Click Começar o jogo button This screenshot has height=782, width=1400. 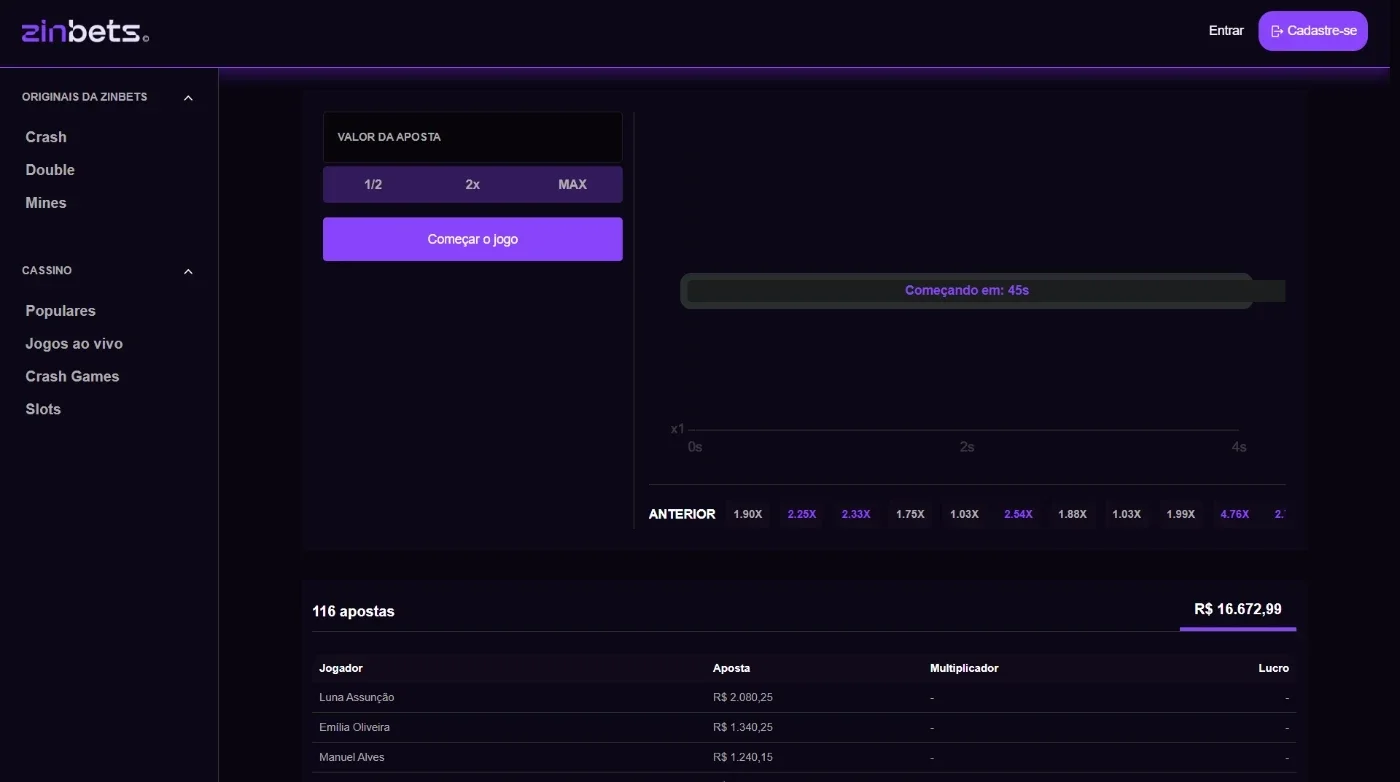473,239
